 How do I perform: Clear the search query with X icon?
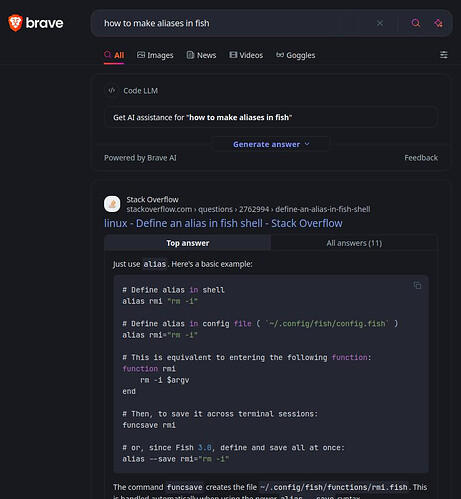(x=380, y=23)
